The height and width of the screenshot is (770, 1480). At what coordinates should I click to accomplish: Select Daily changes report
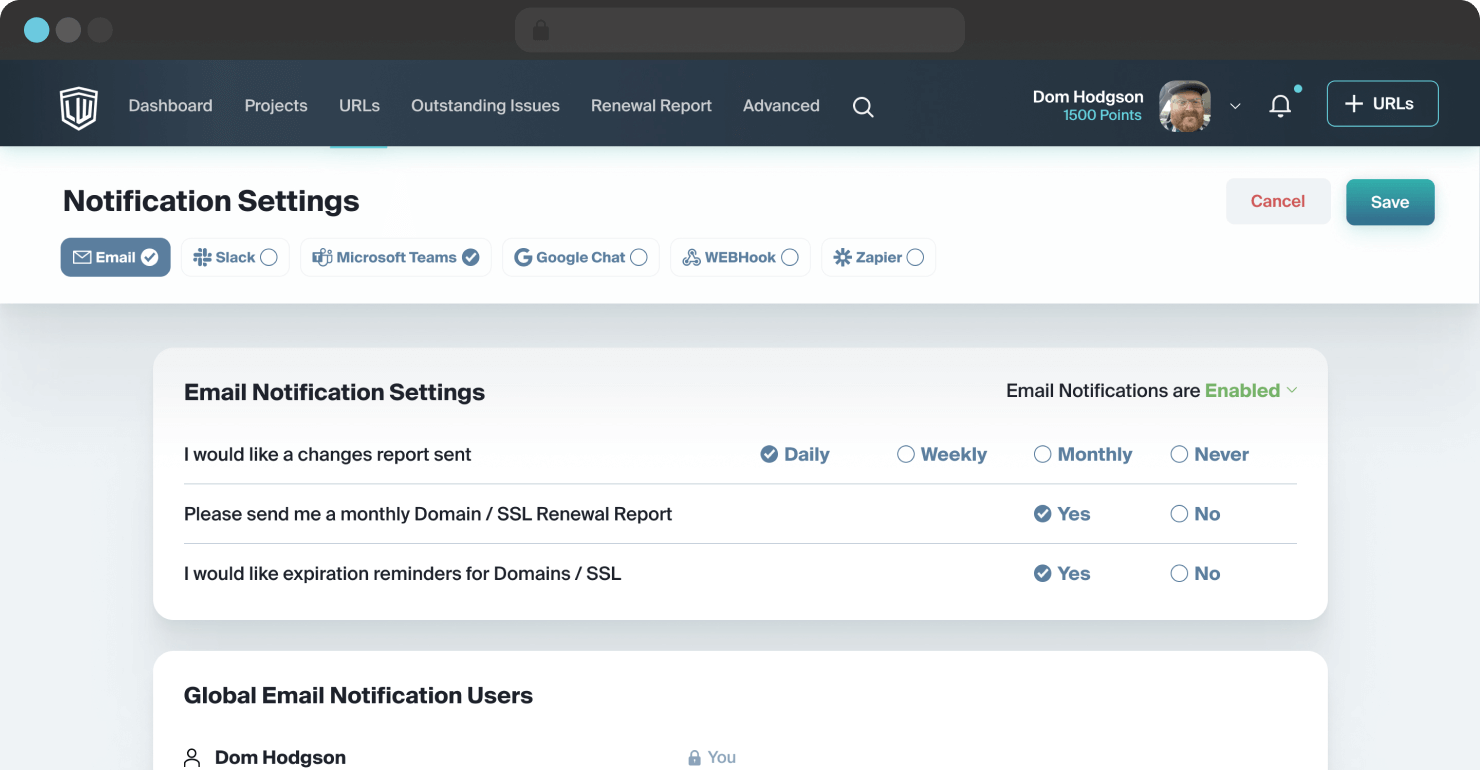tap(795, 454)
